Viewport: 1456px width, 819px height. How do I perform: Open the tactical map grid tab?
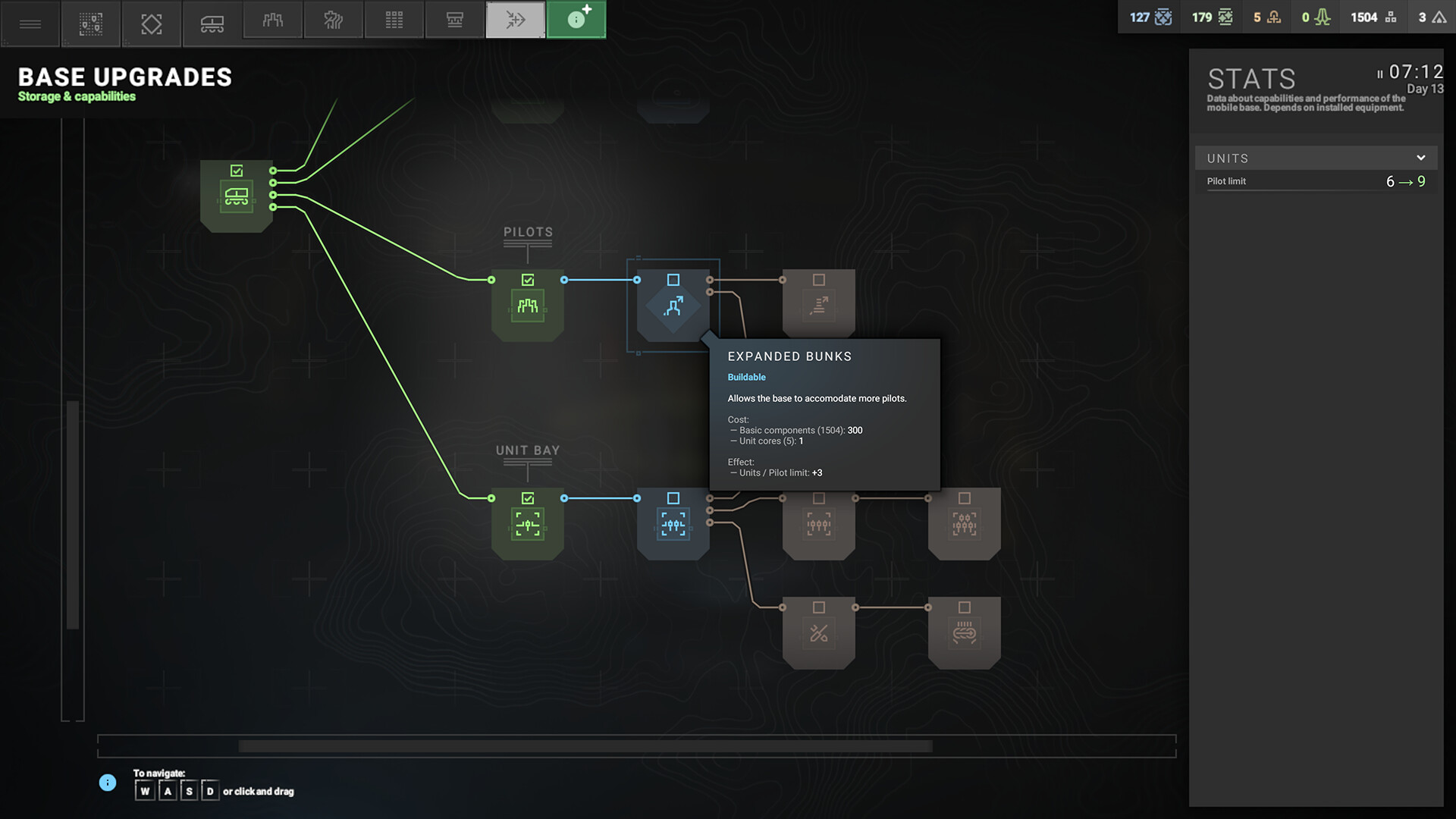pyautogui.click(x=91, y=24)
